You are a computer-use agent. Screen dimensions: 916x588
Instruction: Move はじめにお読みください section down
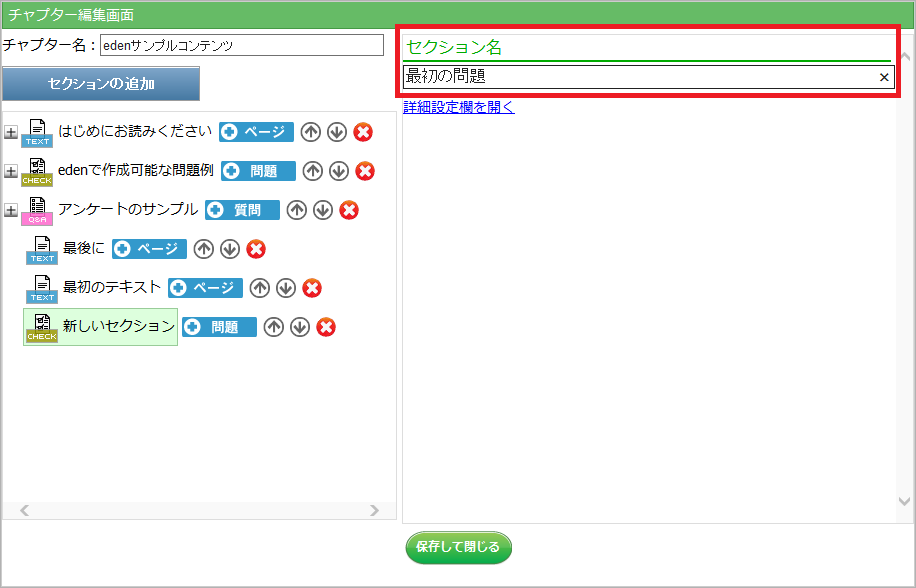336,132
